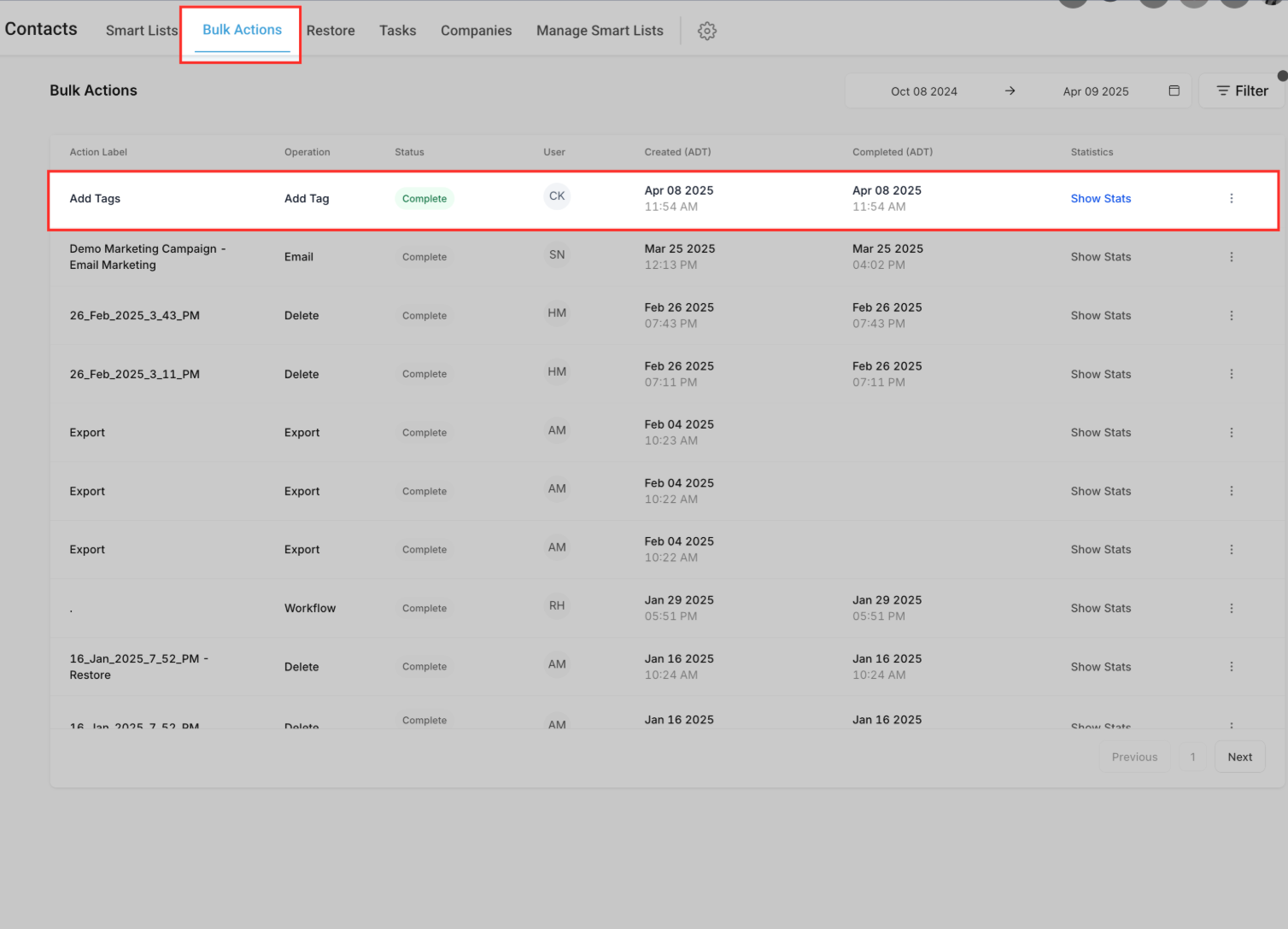Click the RH user avatar
The height and width of the screenshot is (929, 1288).
[x=557, y=605]
